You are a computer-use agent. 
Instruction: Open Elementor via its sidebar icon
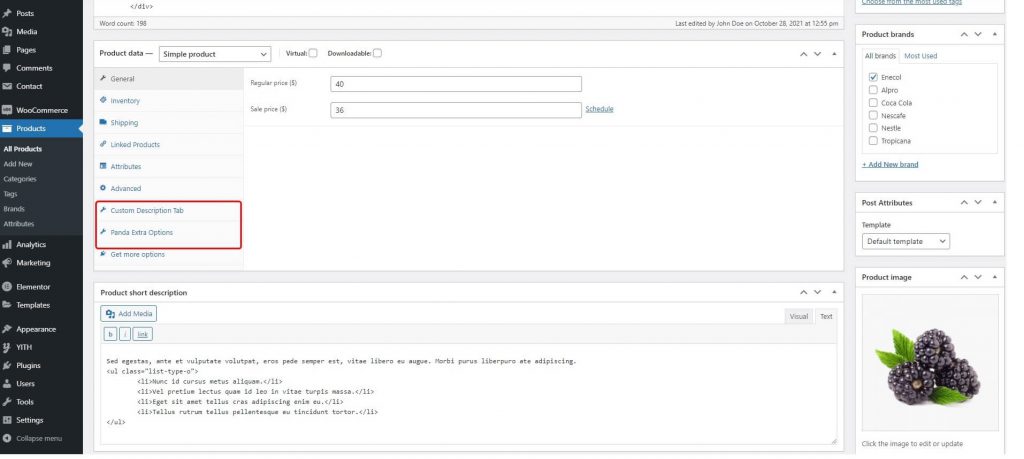7,287
